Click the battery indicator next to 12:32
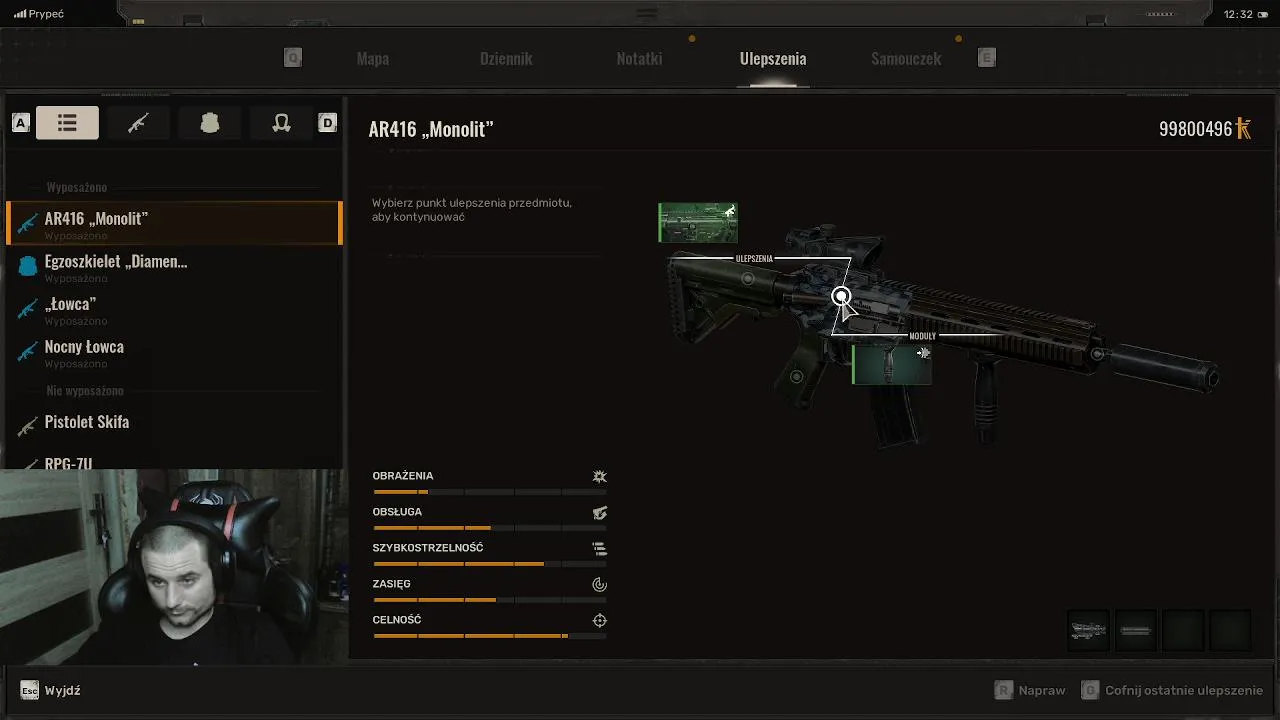The image size is (1280, 720). (x=1265, y=14)
